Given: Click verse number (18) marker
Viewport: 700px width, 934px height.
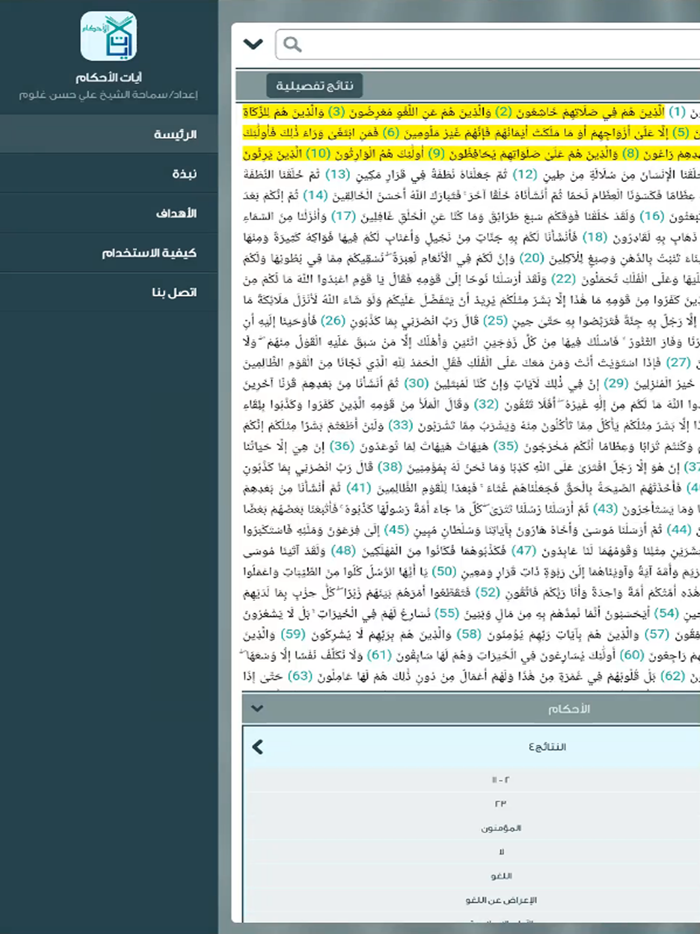Looking at the screenshot, I should pos(594,237).
